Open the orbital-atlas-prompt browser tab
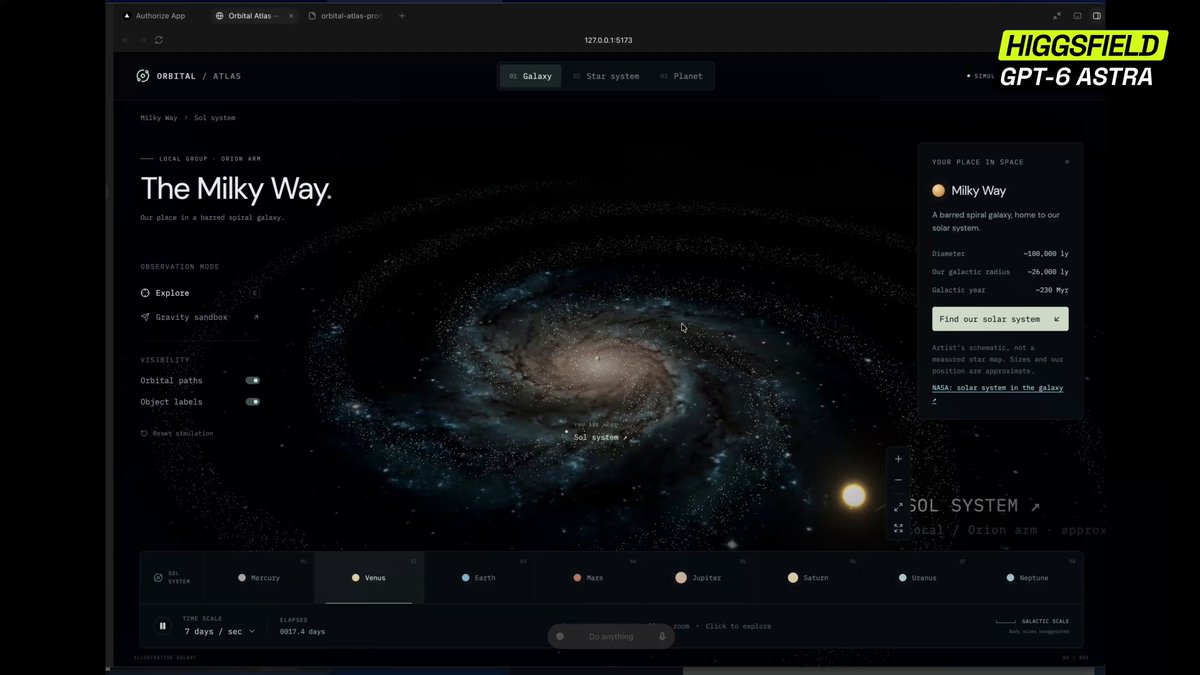Viewport: 1200px width, 675px height. pos(345,16)
